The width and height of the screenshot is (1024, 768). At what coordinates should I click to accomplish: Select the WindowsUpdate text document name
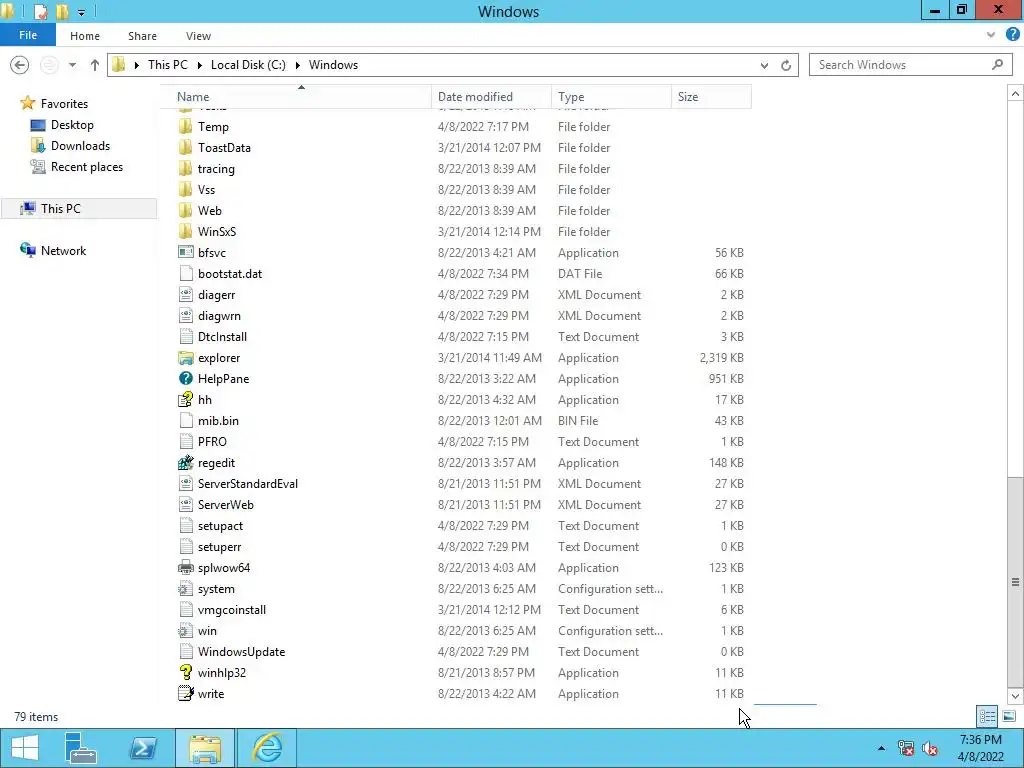tap(242, 652)
